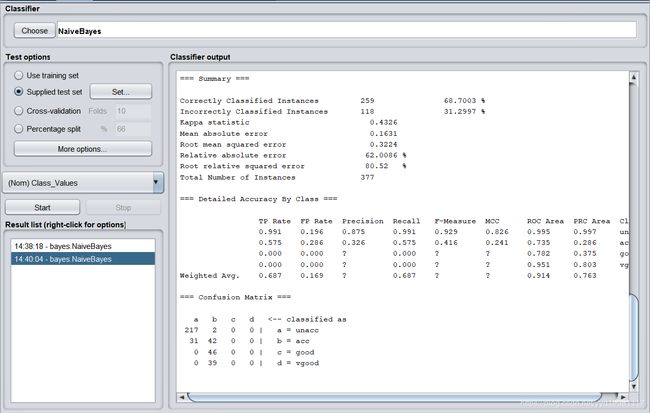
Task: Click the "Relative absolute error" line
Action: coord(293,155)
